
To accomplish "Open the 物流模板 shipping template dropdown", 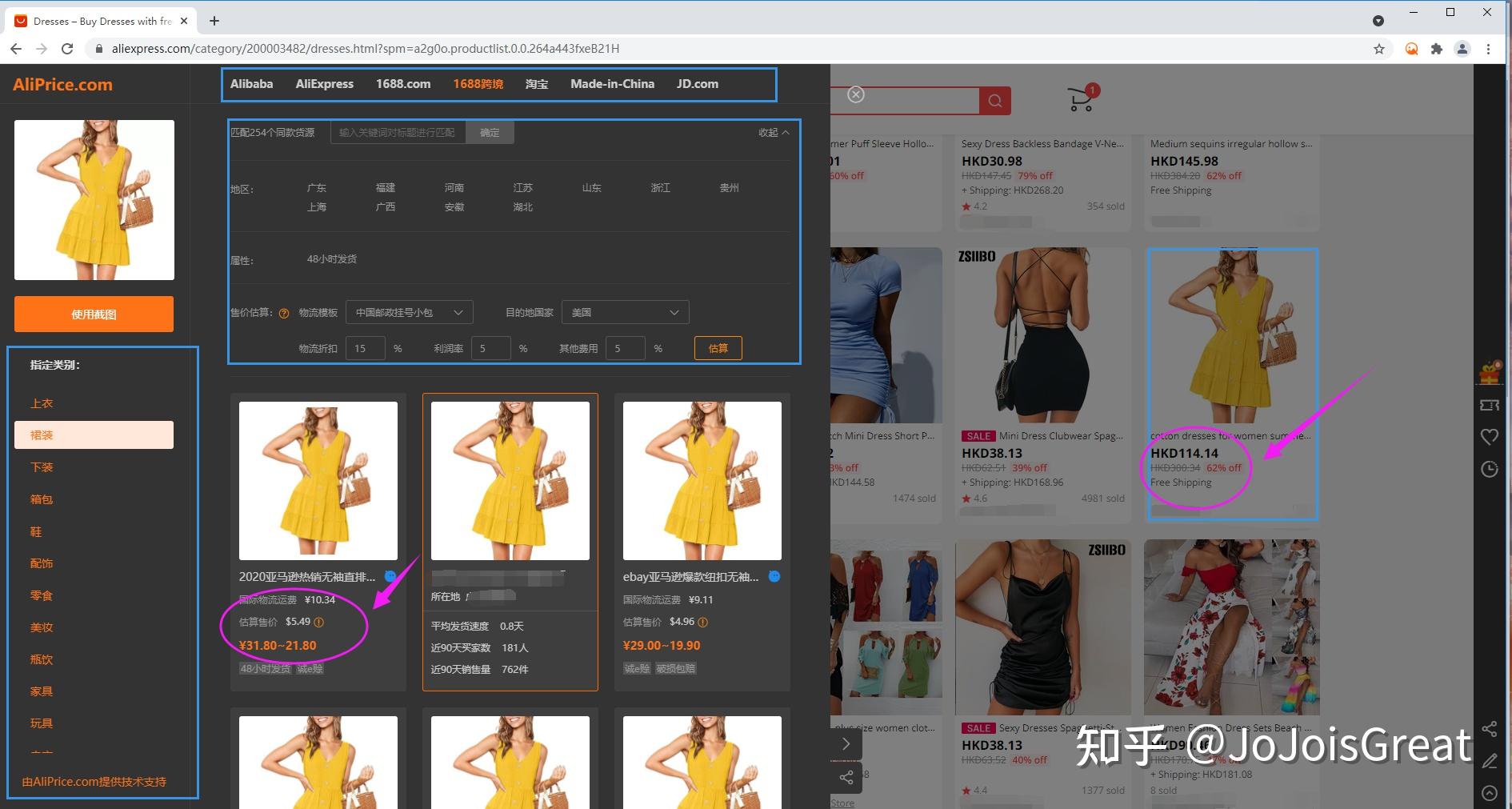I will (410, 312).
